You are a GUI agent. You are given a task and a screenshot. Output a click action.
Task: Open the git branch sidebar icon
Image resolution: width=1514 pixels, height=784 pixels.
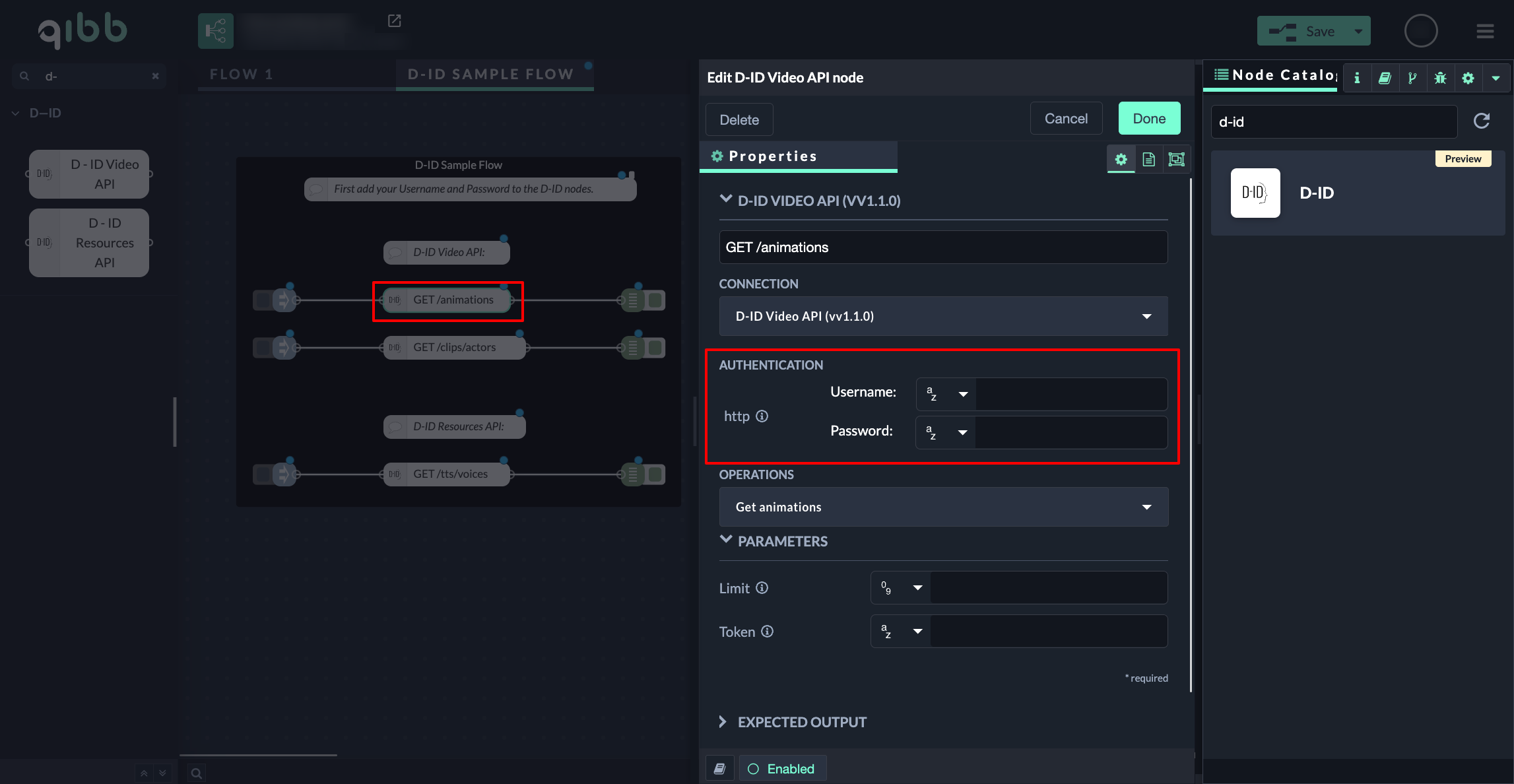[x=1412, y=78]
